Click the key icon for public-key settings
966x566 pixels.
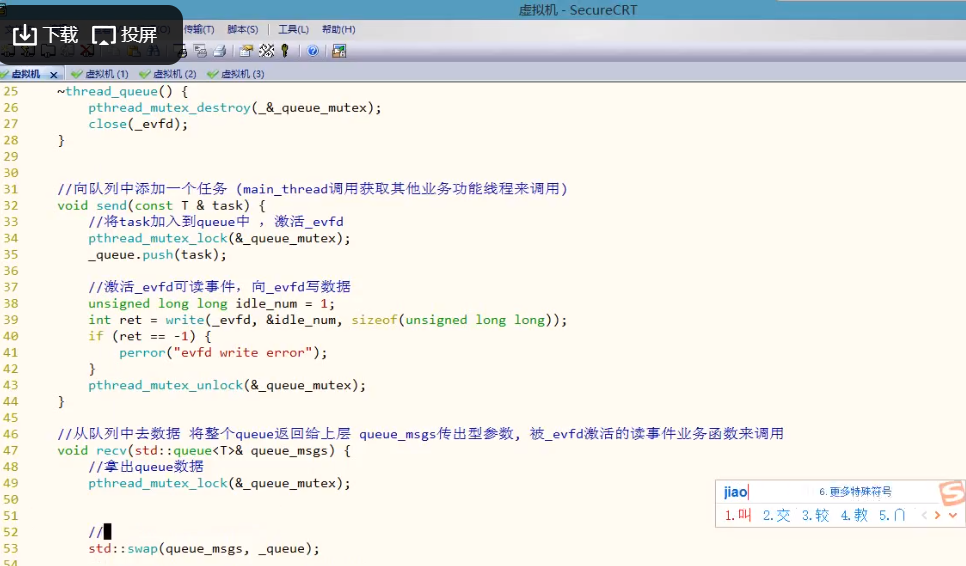click(285, 51)
